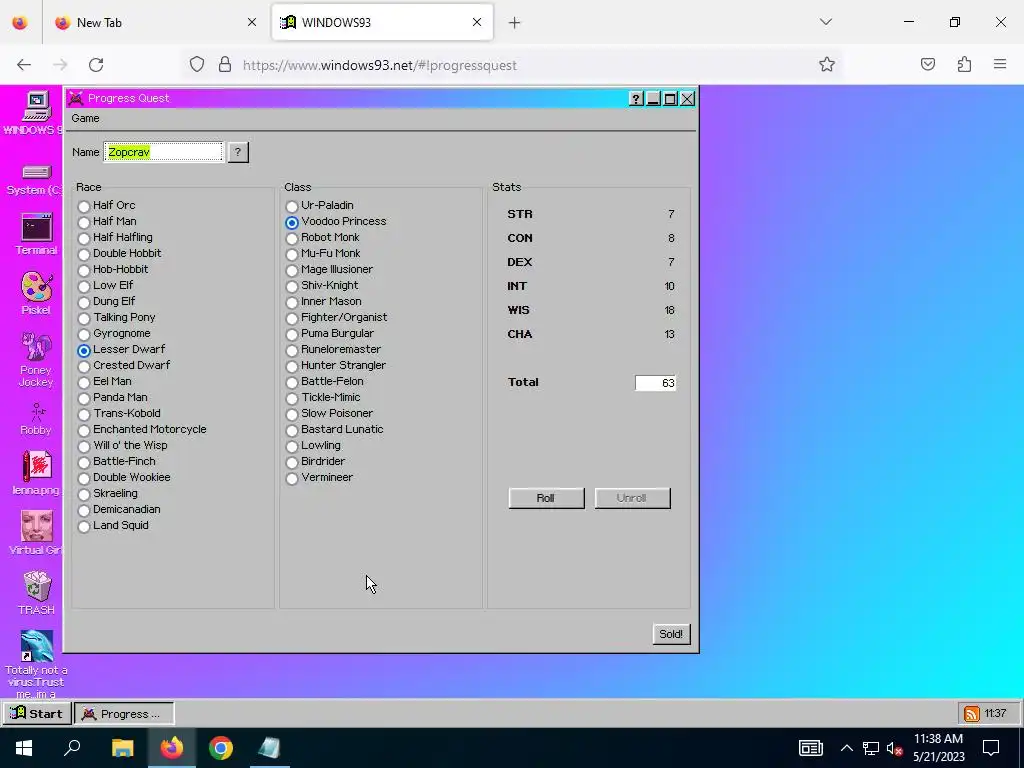Maximize the Progress Quest window
The width and height of the screenshot is (1024, 768).
[670, 99]
